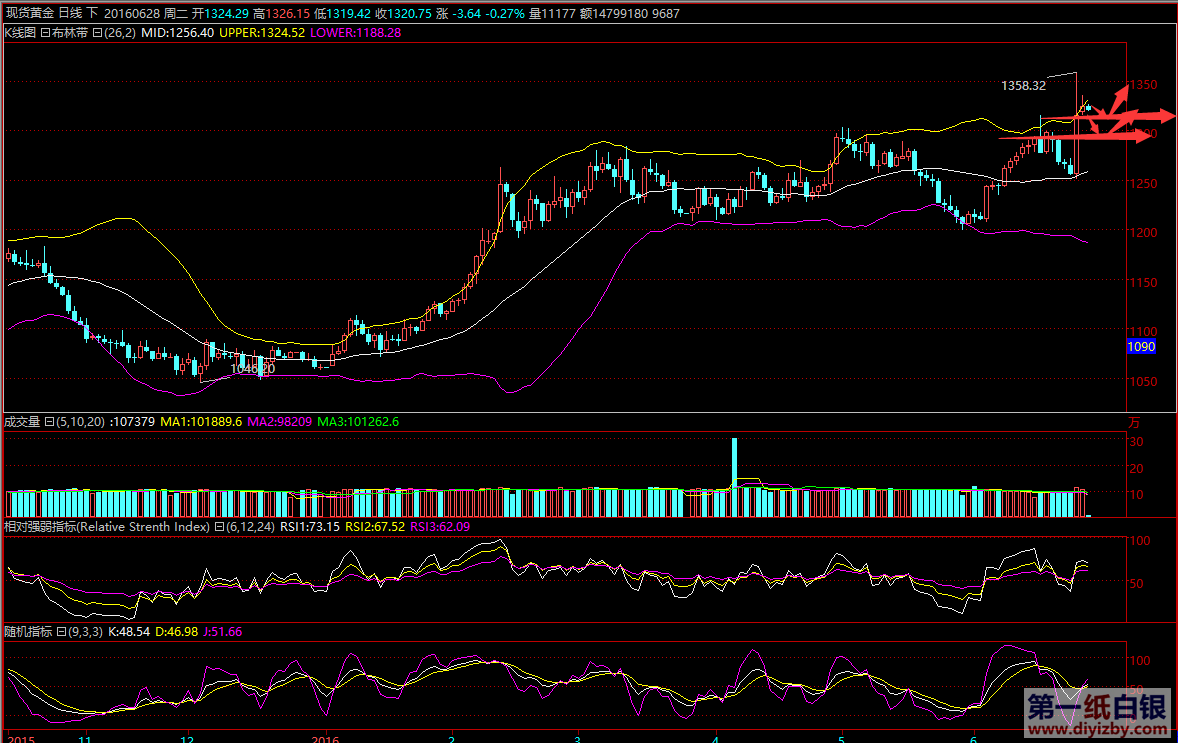Image resolution: width=1178 pixels, height=743 pixels.
Task: Click the 1358.32 high price label
Action: (x=1023, y=86)
